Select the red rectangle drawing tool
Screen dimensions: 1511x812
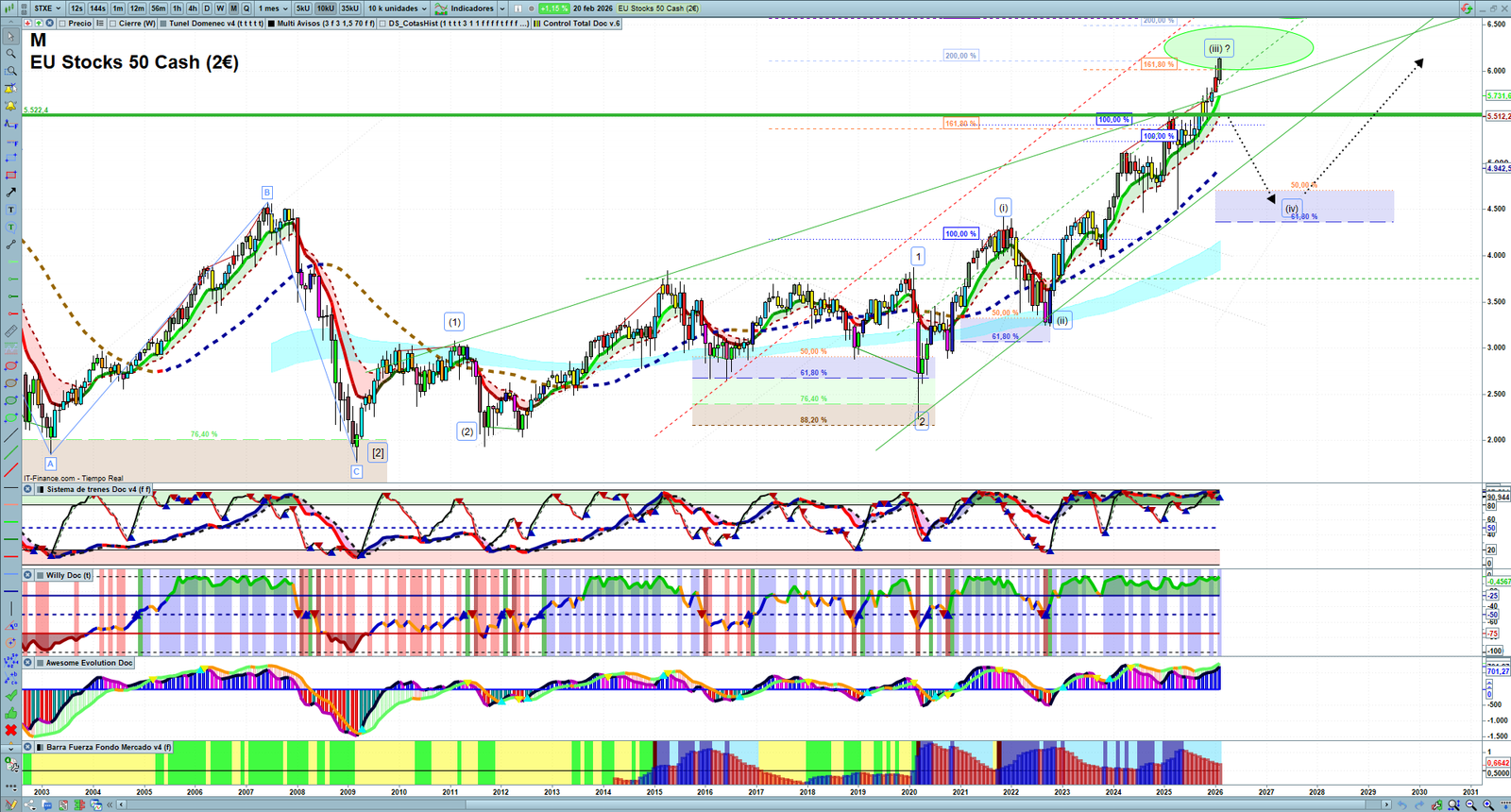tap(11, 175)
